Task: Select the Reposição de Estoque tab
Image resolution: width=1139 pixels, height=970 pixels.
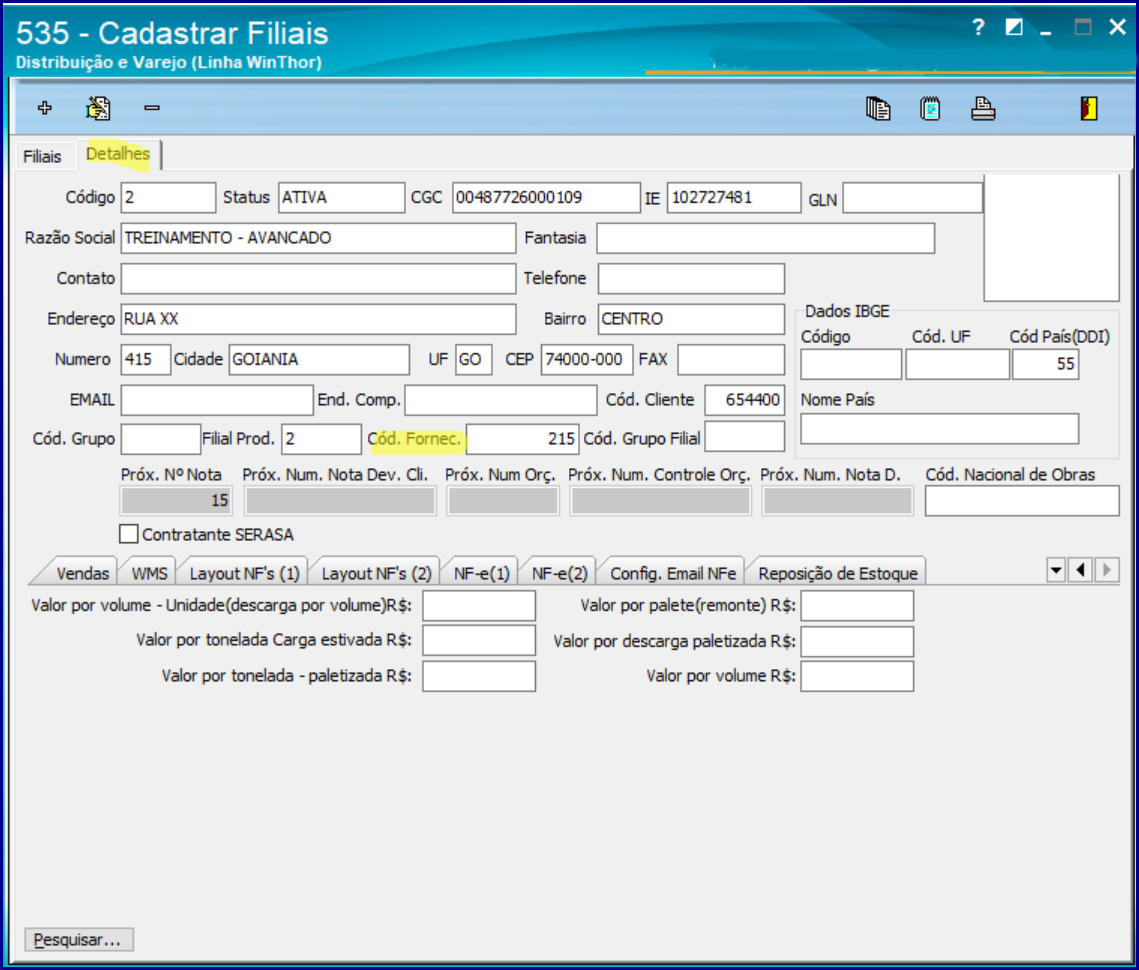Action: 838,573
